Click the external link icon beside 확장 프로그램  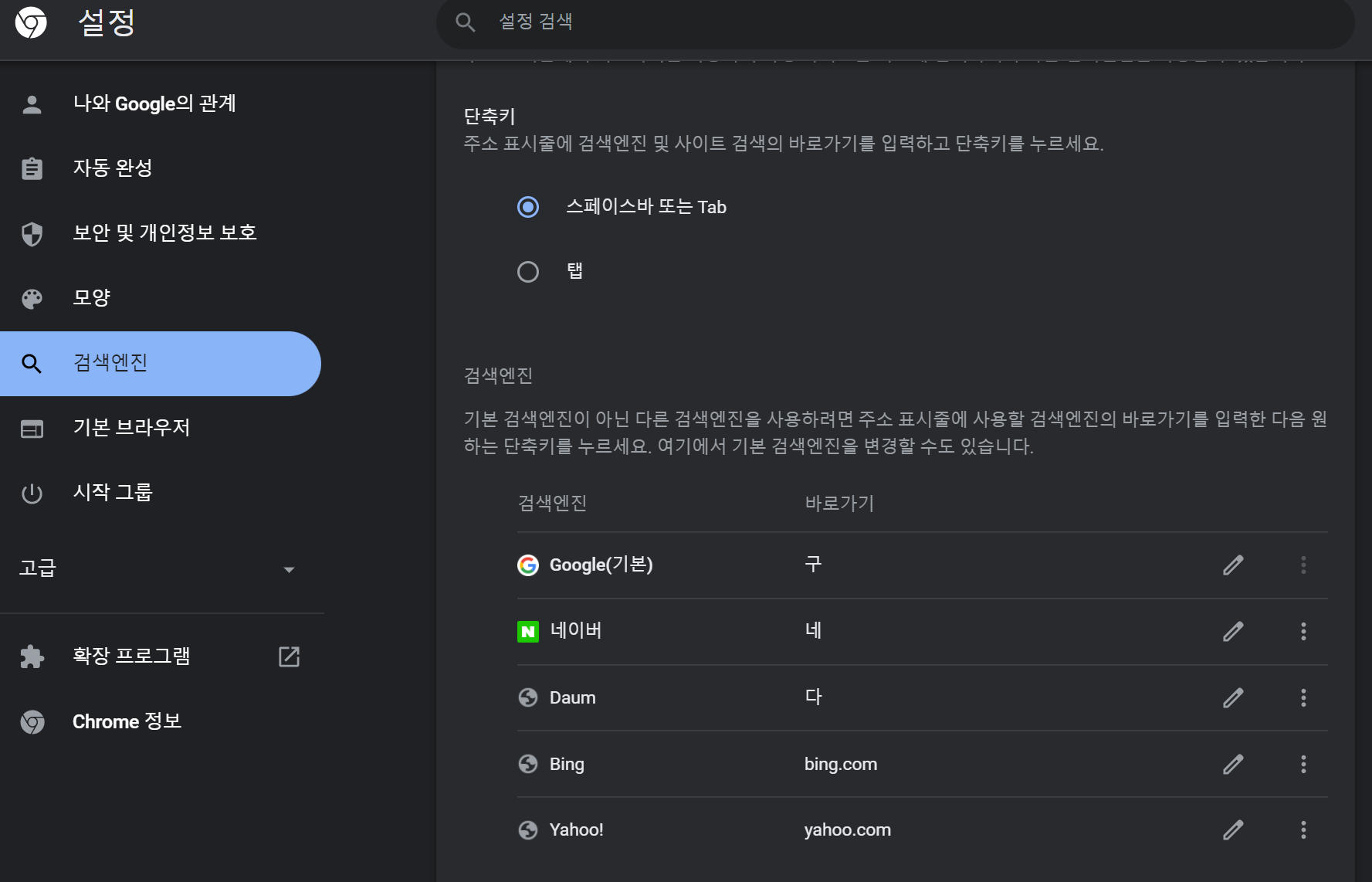[289, 656]
